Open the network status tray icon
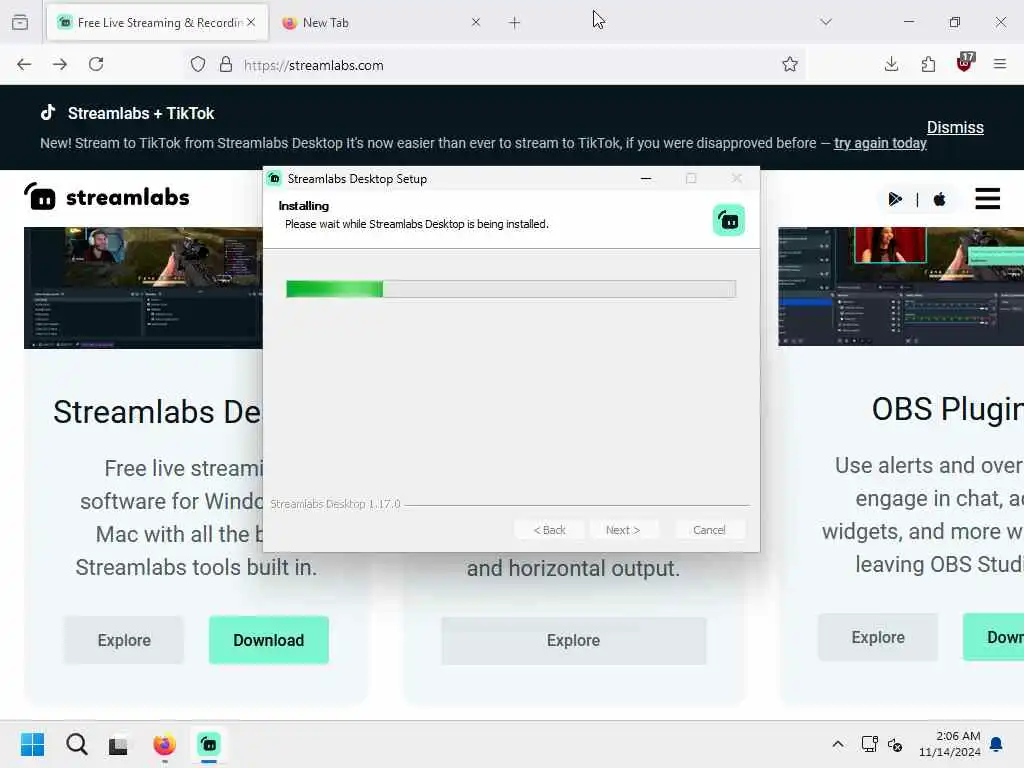Screen dimensions: 1024x768 click(869, 744)
